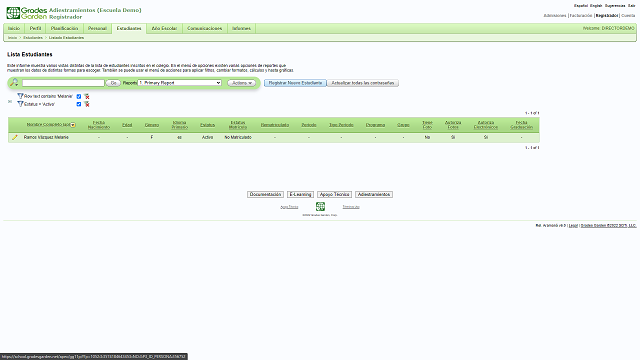Click the Go search button
Viewport: 640px width, 360px height.
113,83
